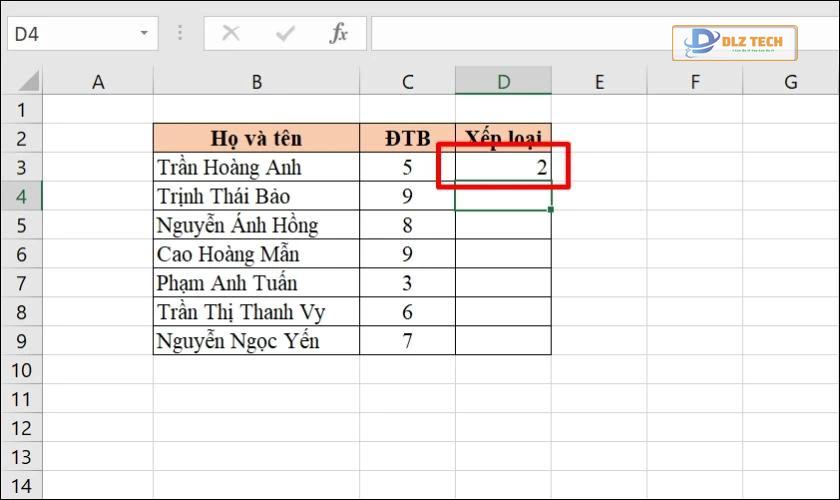Viewport: 840px width, 500px height.
Task: Select row 10 header
Action: click(x=21, y=370)
